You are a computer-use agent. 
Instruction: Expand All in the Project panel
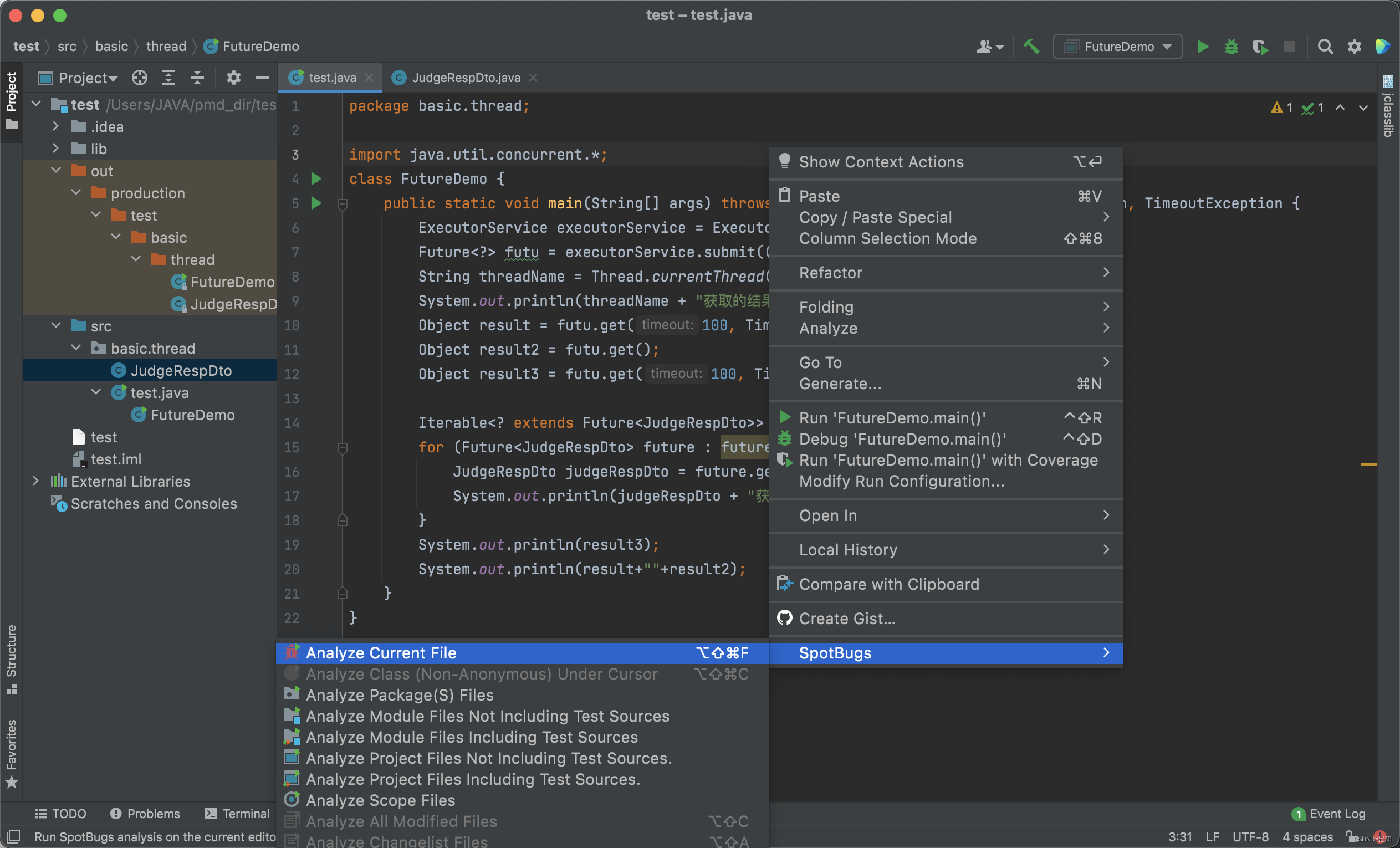coord(168,78)
